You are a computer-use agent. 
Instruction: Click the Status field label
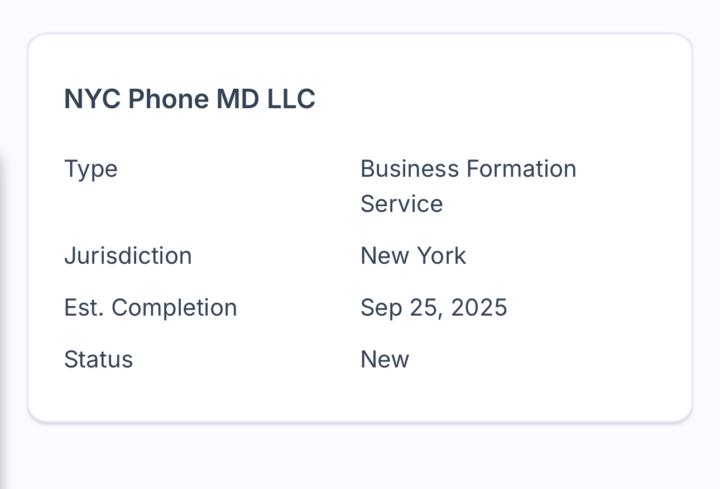98,360
